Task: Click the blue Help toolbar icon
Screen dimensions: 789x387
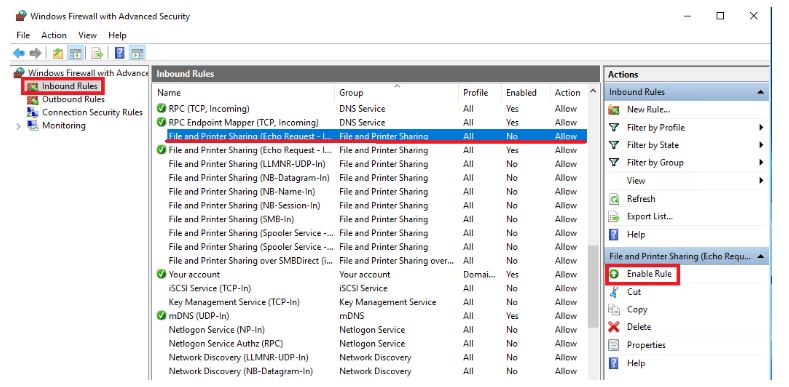Action: point(120,53)
